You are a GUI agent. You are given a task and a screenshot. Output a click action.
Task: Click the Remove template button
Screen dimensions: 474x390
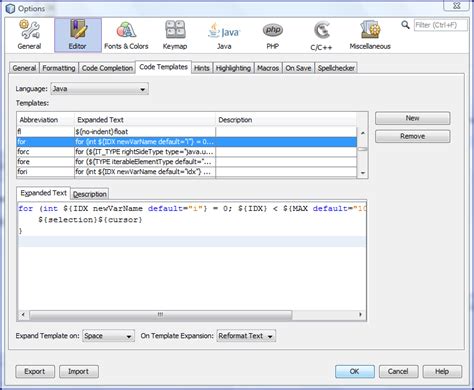[x=412, y=136]
